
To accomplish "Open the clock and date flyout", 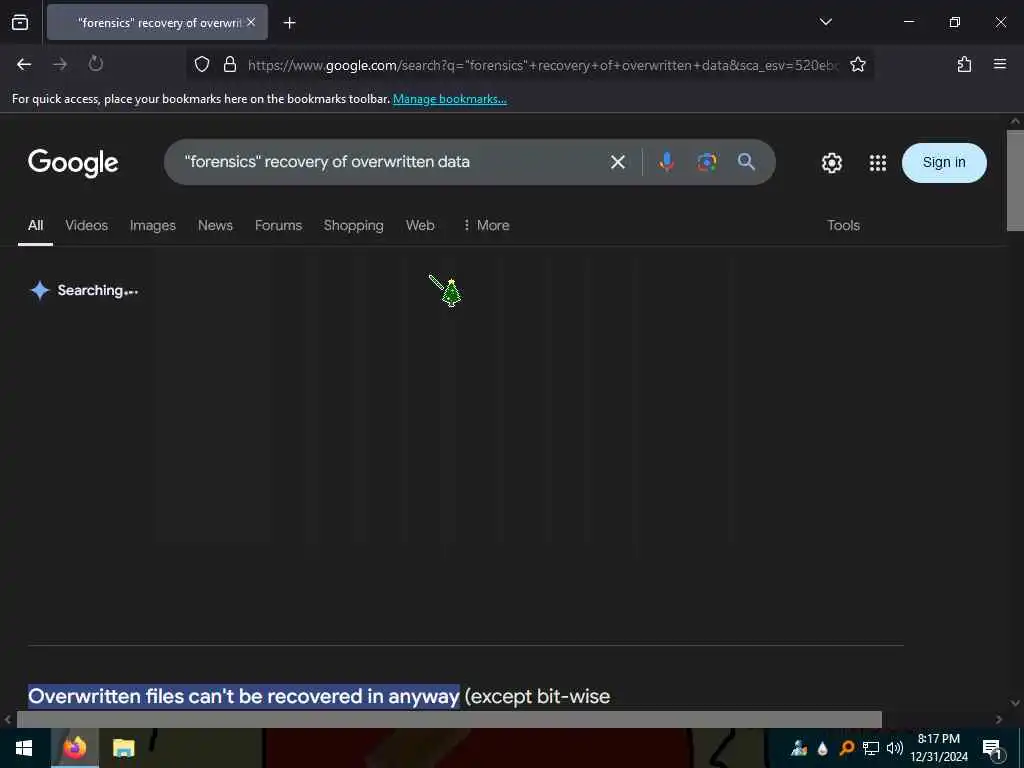I will pos(938,748).
